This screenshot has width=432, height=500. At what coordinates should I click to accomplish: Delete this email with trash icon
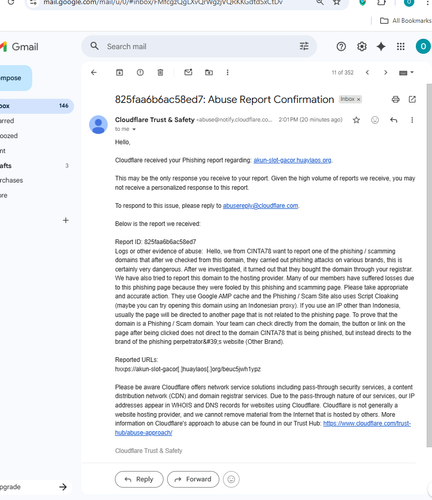pos(160,72)
